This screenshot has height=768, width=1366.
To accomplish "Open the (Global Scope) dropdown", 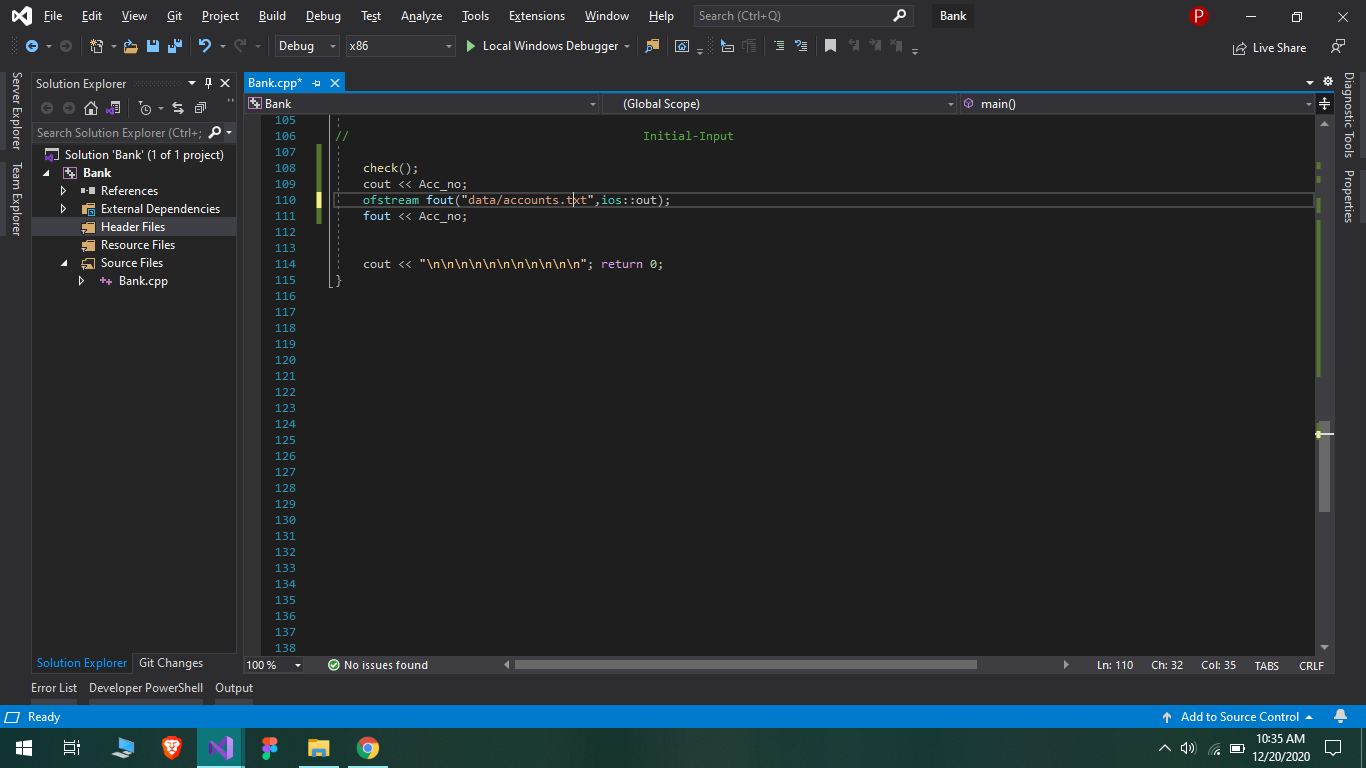I will [780, 104].
